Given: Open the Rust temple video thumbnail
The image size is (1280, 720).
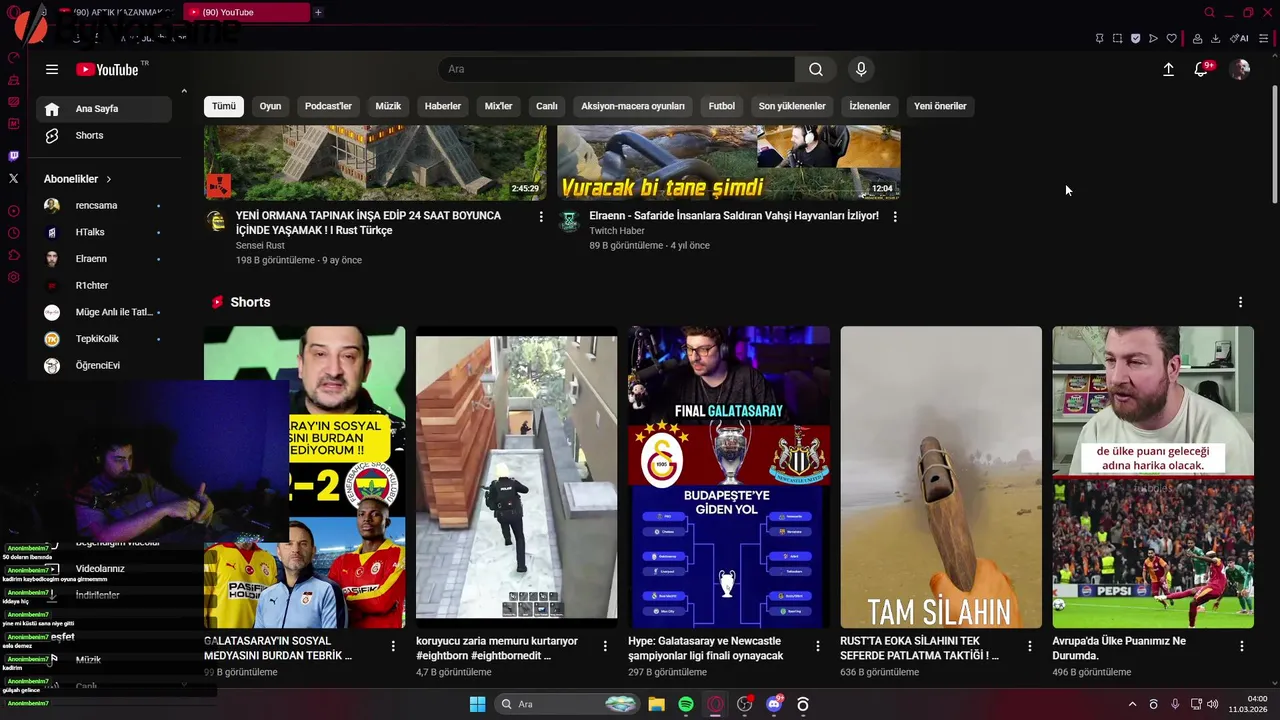Looking at the screenshot, I should point(375,162).
